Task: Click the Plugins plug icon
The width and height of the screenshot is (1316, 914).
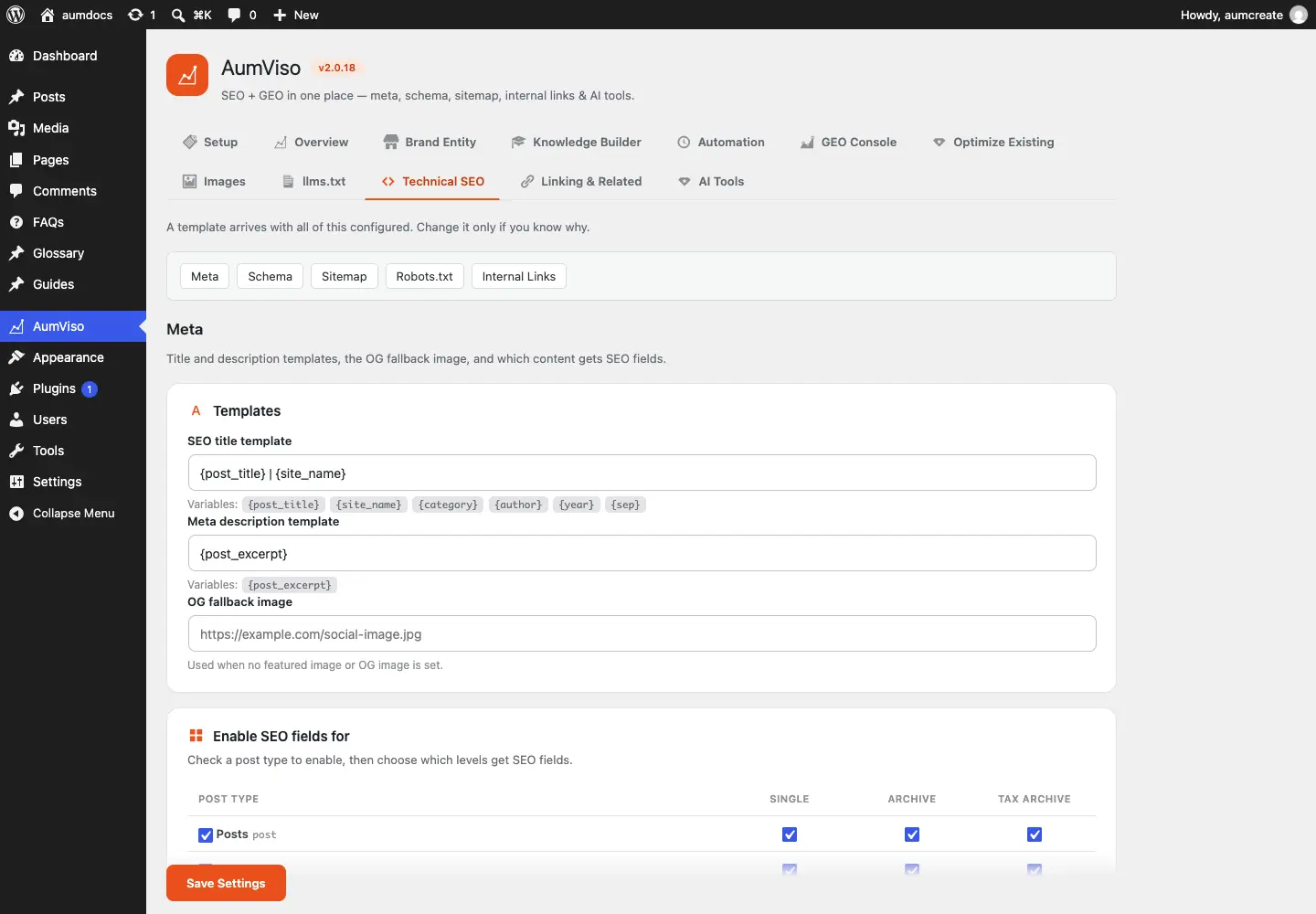Action: [16, 388]
